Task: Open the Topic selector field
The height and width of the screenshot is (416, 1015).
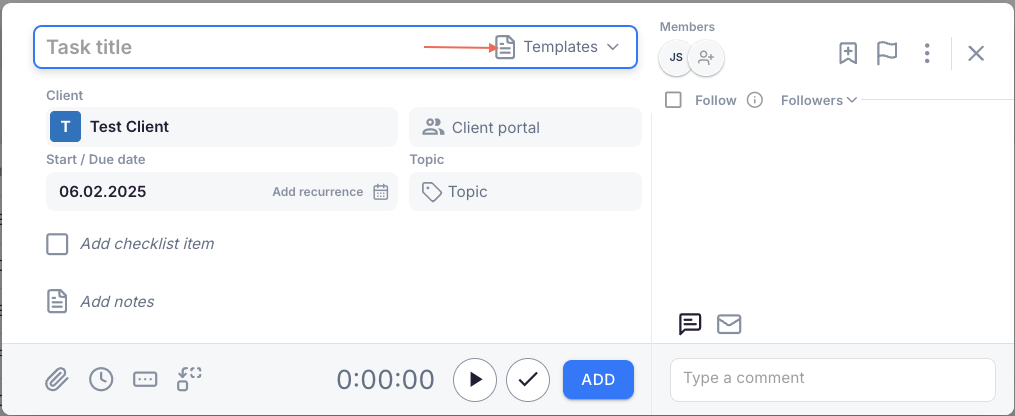Action: [525, 192]
